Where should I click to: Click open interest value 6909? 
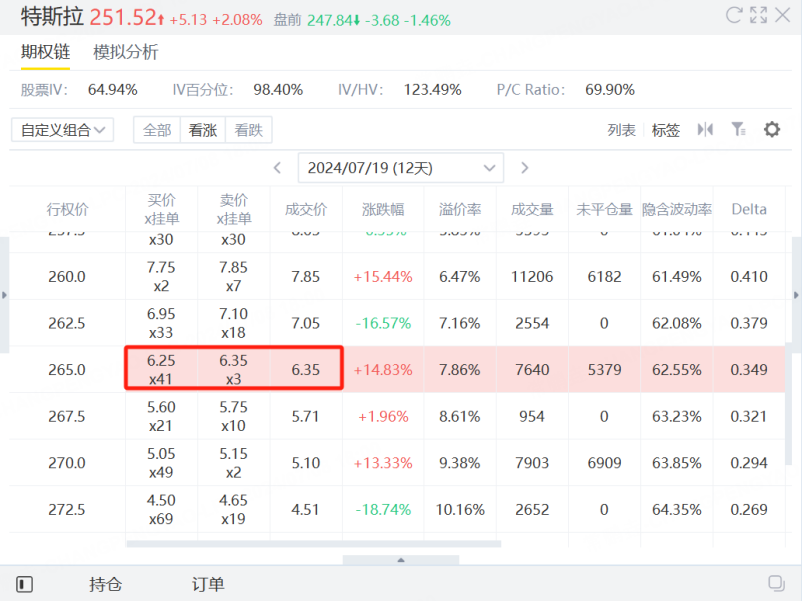pos(605,463)
